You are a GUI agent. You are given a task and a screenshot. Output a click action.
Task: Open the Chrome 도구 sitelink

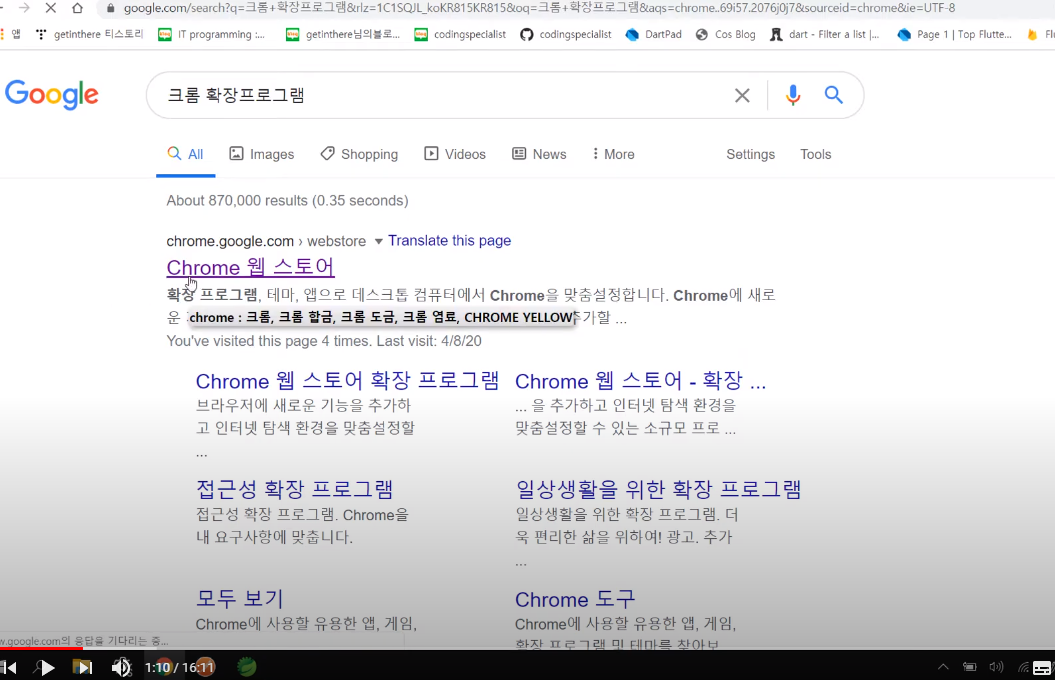575,599
